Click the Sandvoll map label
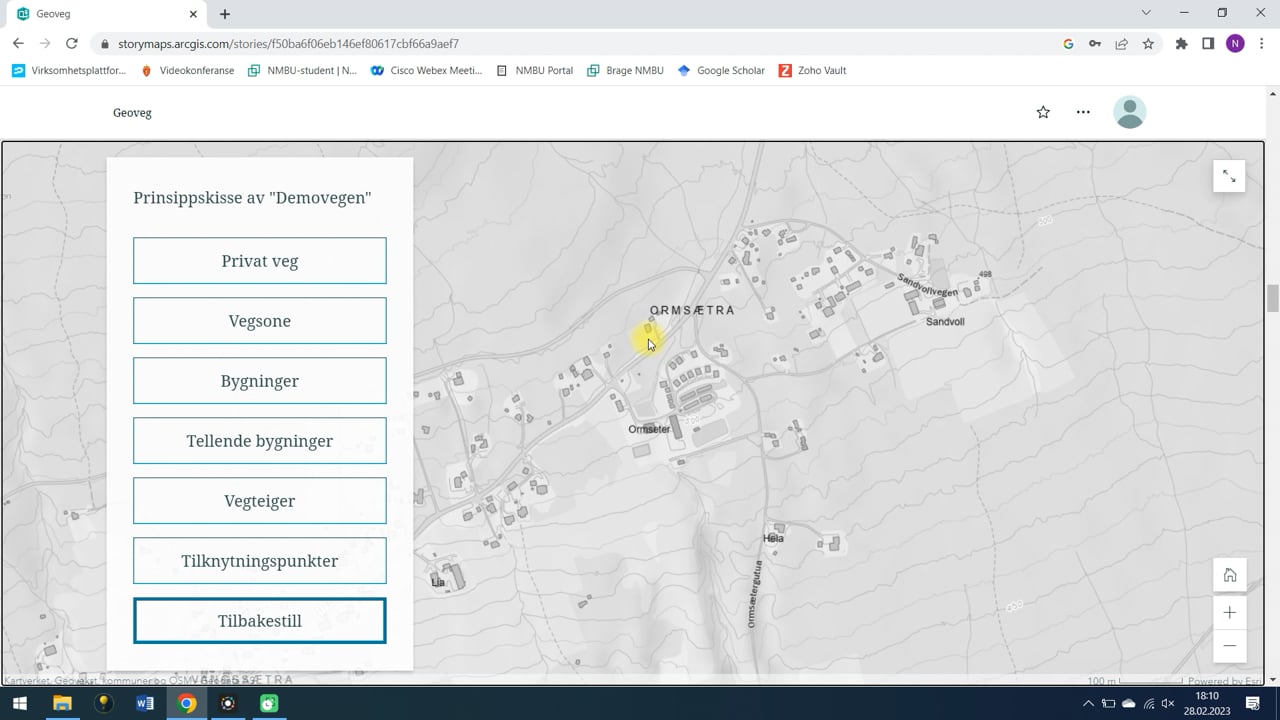Image resolution: width=1280 pixels, height=720 pixels. (945, 322)
